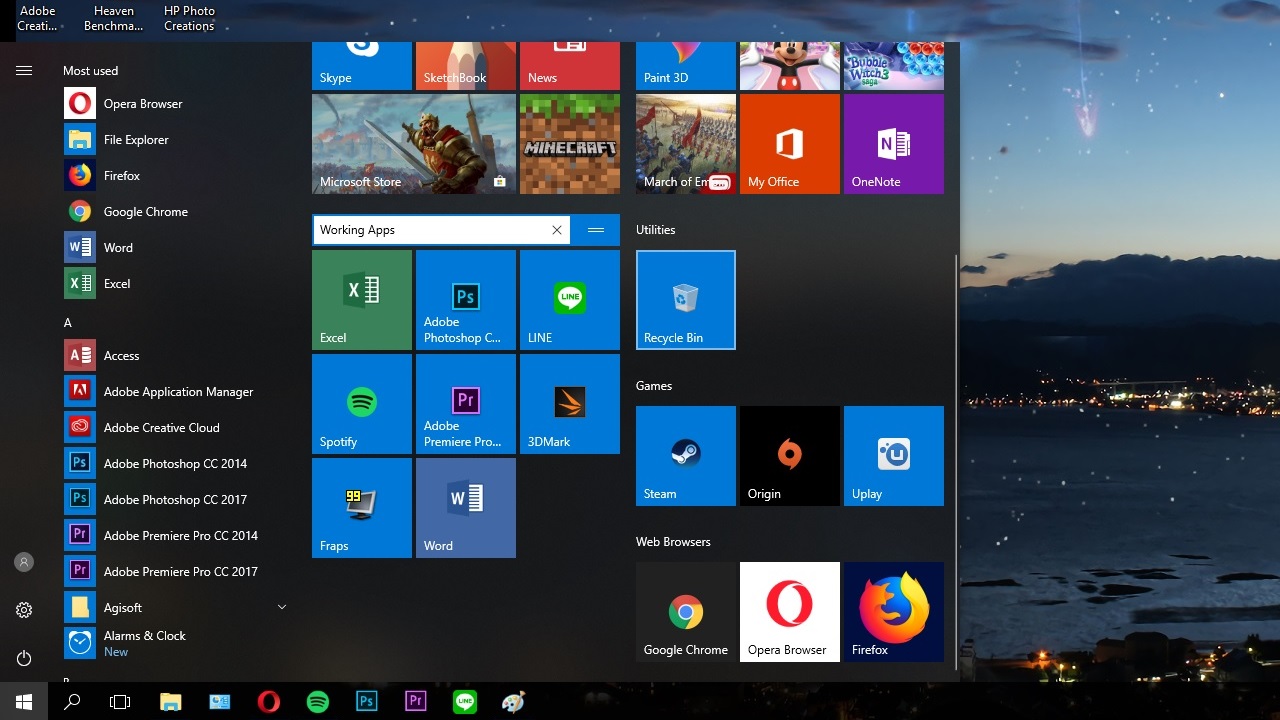1280x720 pixels.
Task: Open the Power options button
Action: pos(24,658)
